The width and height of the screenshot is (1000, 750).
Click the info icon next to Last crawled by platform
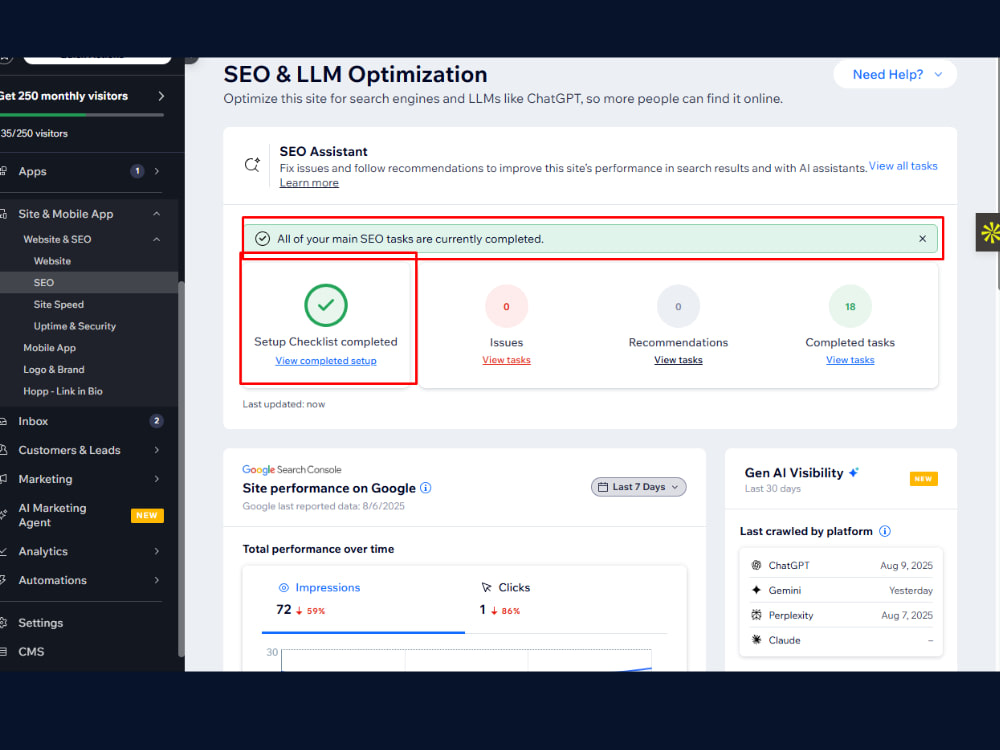(x=885, y=531)
